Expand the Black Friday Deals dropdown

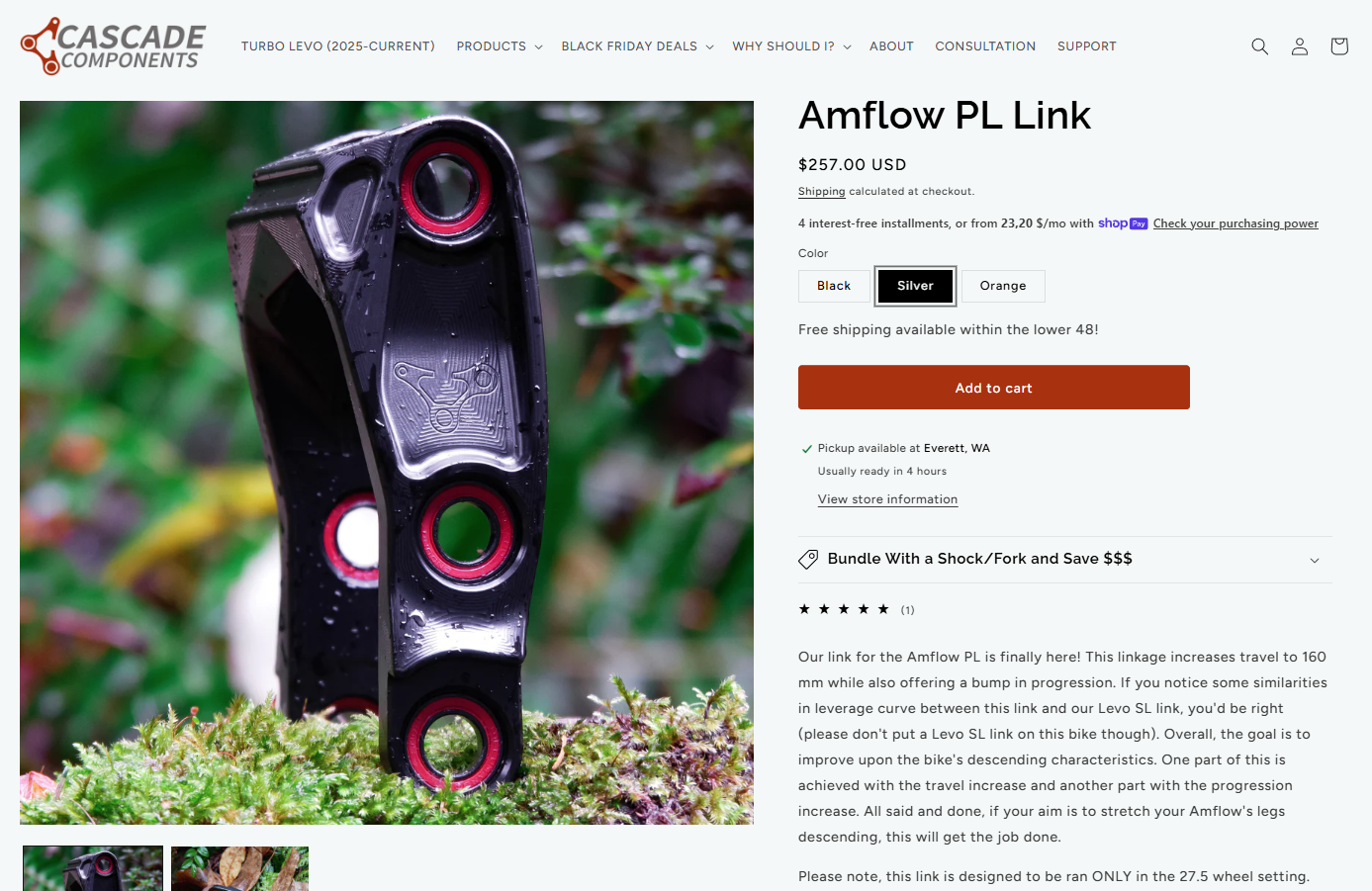click(x=637, y=46)
